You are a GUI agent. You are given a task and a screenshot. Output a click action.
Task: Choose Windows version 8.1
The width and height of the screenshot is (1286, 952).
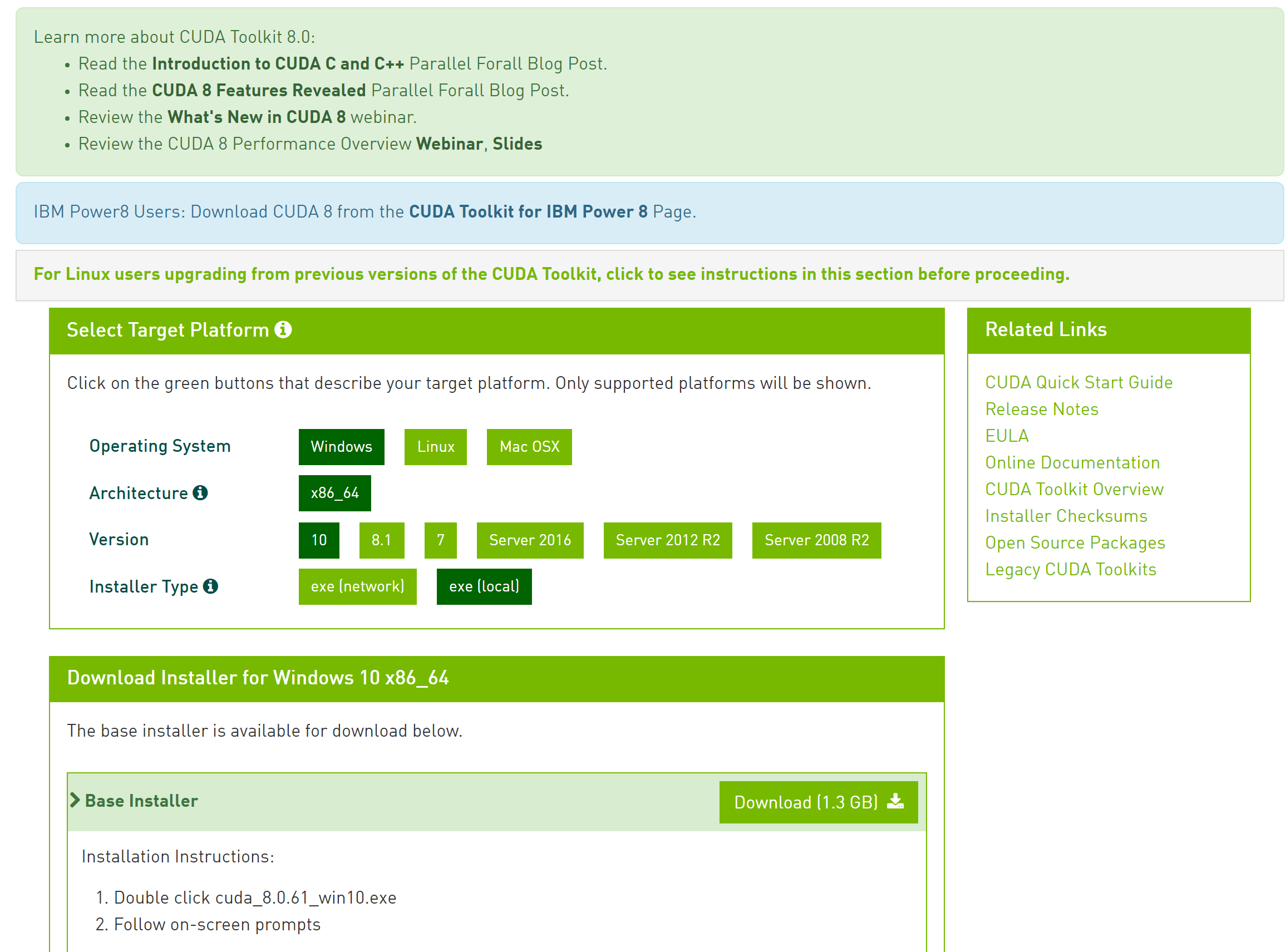(381, 540)
